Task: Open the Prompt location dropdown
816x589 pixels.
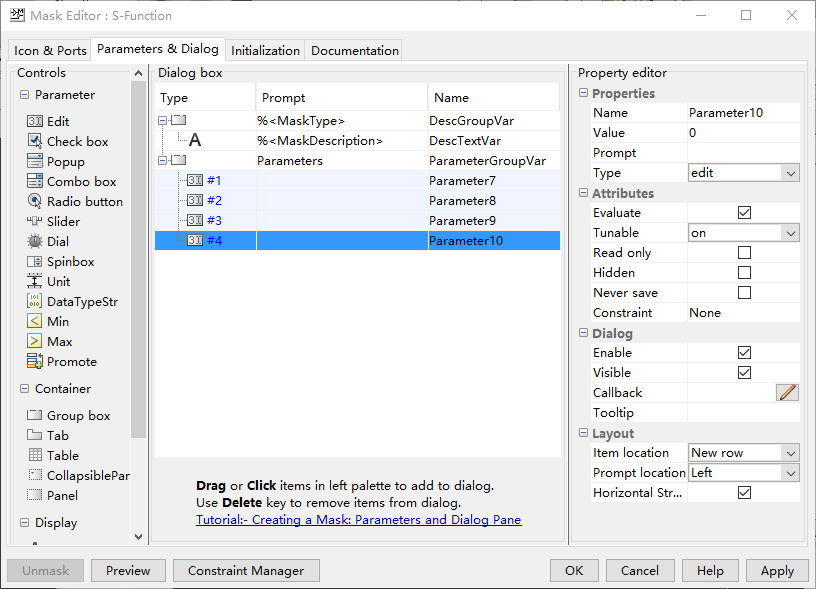Action: point(744,472)
